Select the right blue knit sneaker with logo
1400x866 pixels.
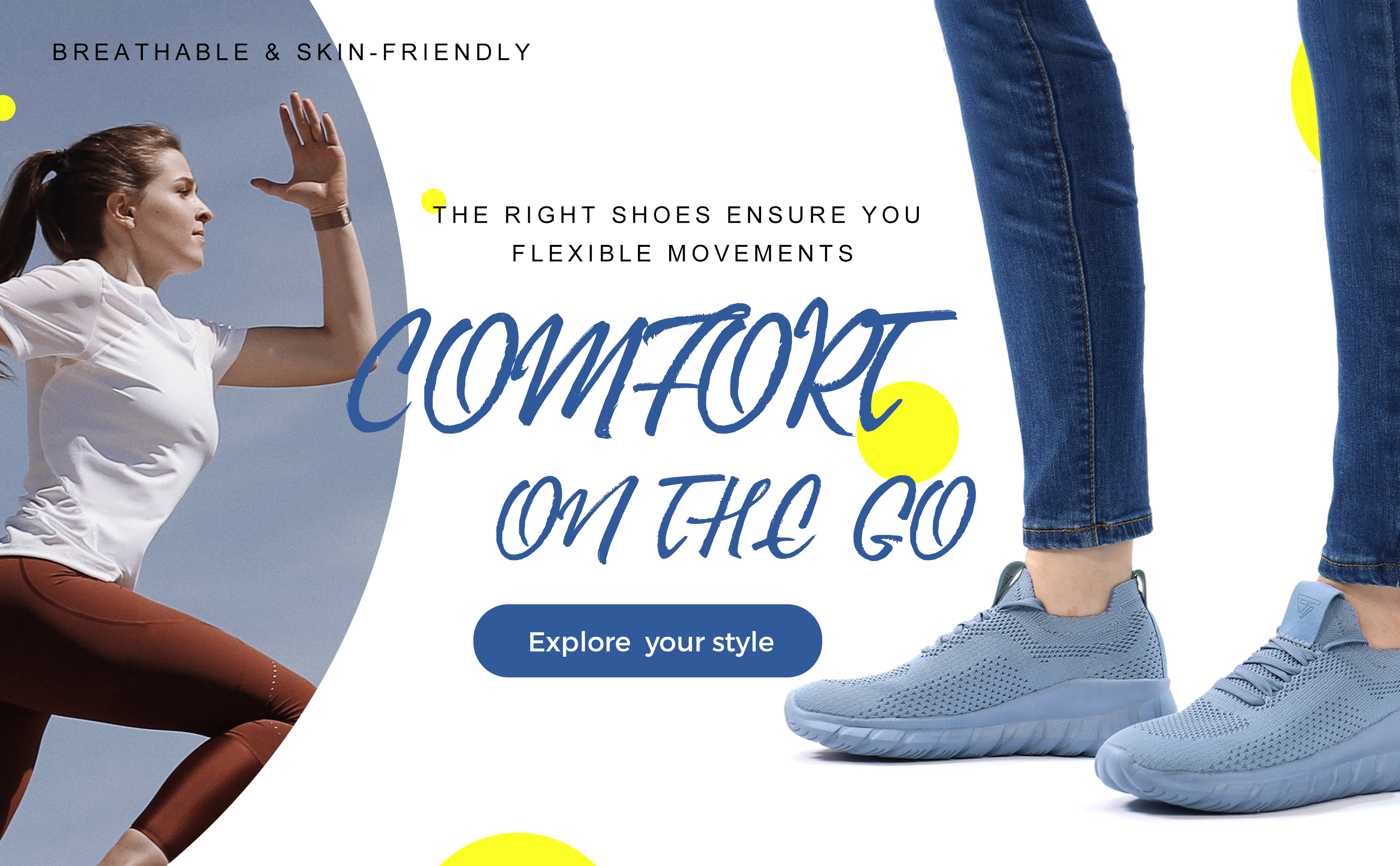[1248, 701]
